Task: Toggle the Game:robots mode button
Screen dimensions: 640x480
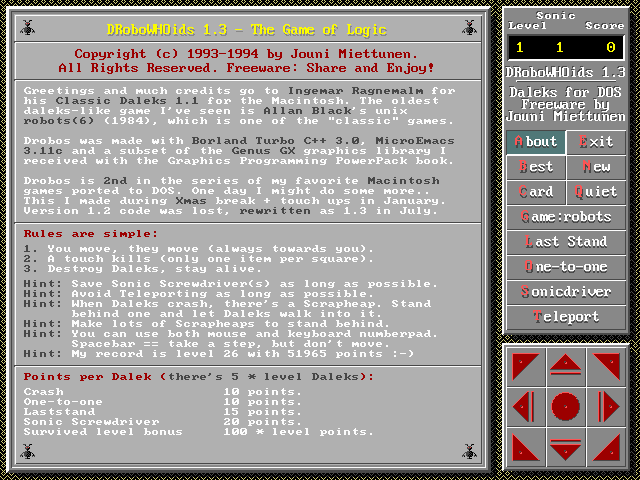Action: (566, 217)
